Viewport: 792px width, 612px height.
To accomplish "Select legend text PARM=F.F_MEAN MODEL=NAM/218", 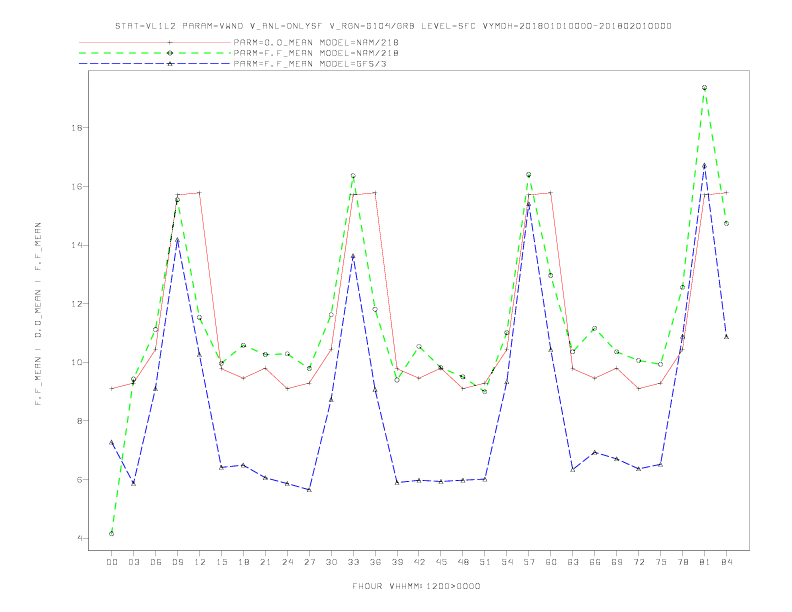I will click(316, 53).
